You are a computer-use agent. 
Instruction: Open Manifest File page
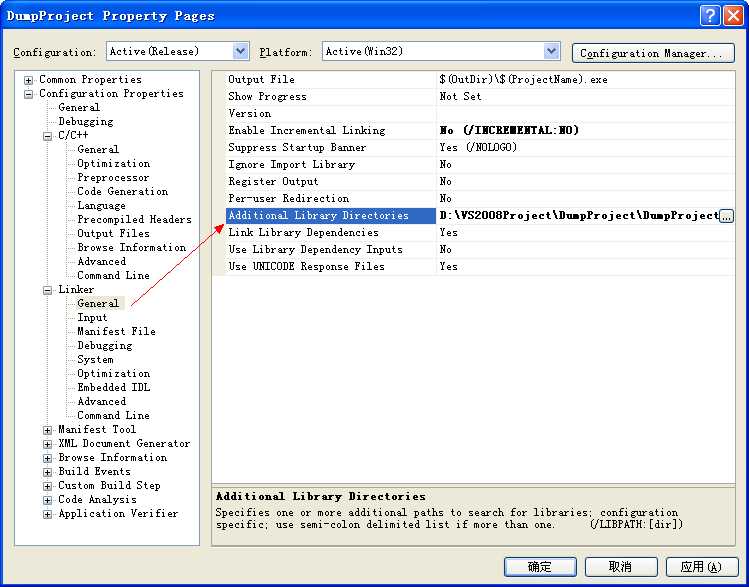coord(116,331)
